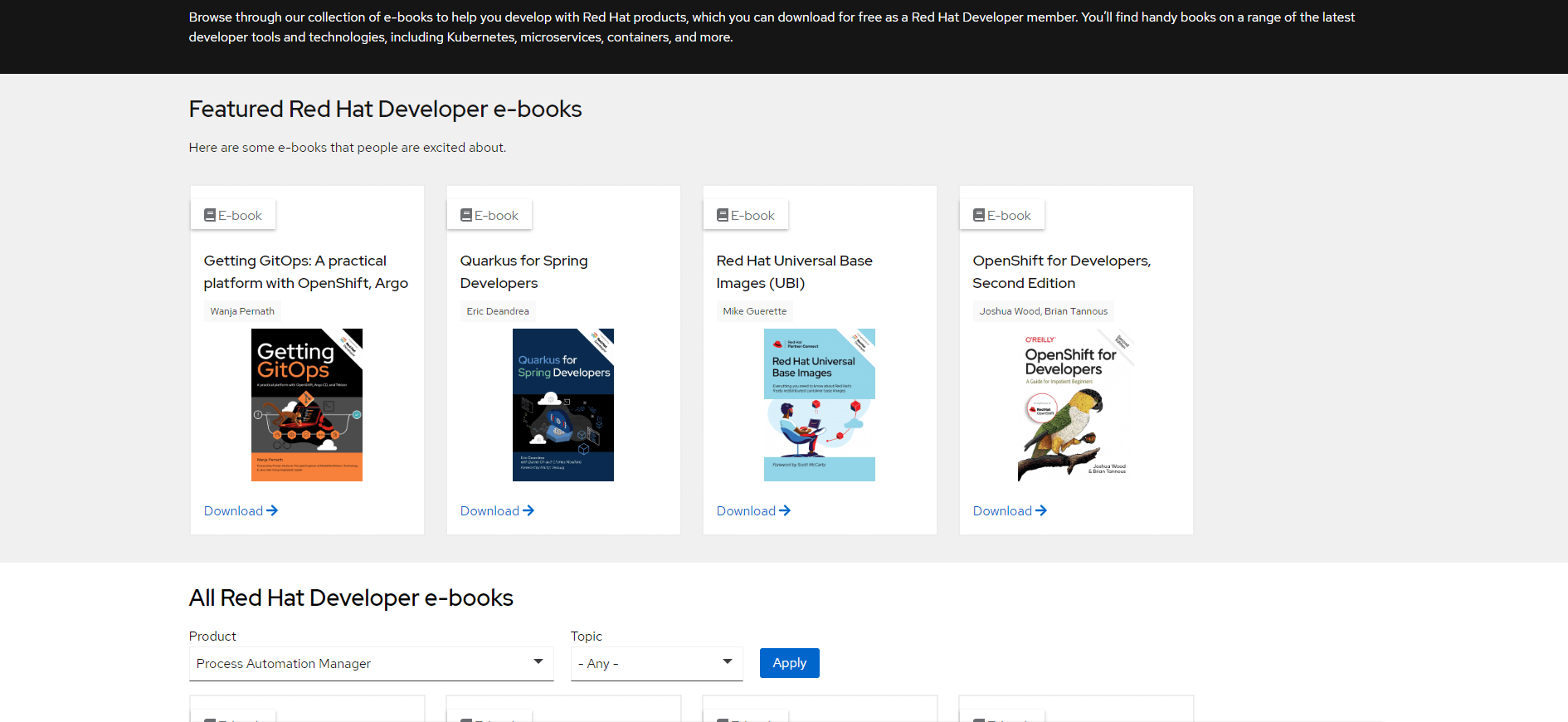1568x722 pixels.
Task: Click arrow icon beside Quarkus Download
Action: point(528,511)
